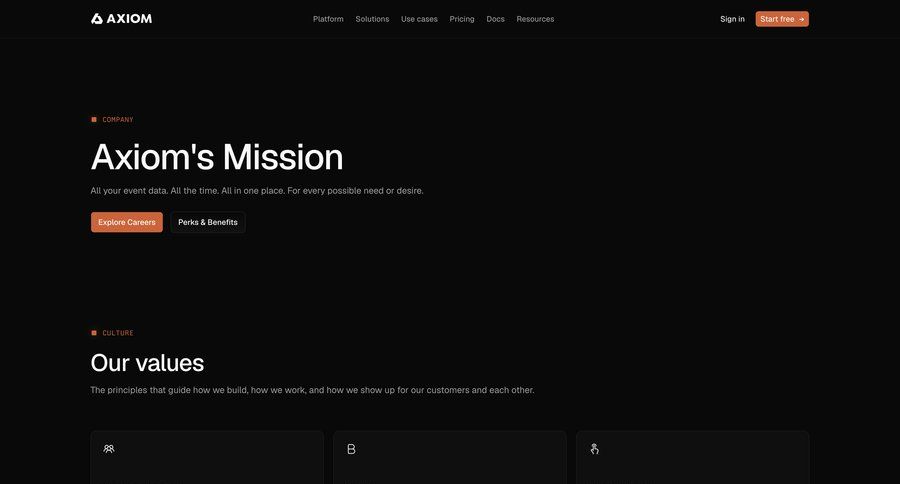Click the Explore Careers button
Image resolution: width=900 pixels, height=484 pixels.
point(127,222)
